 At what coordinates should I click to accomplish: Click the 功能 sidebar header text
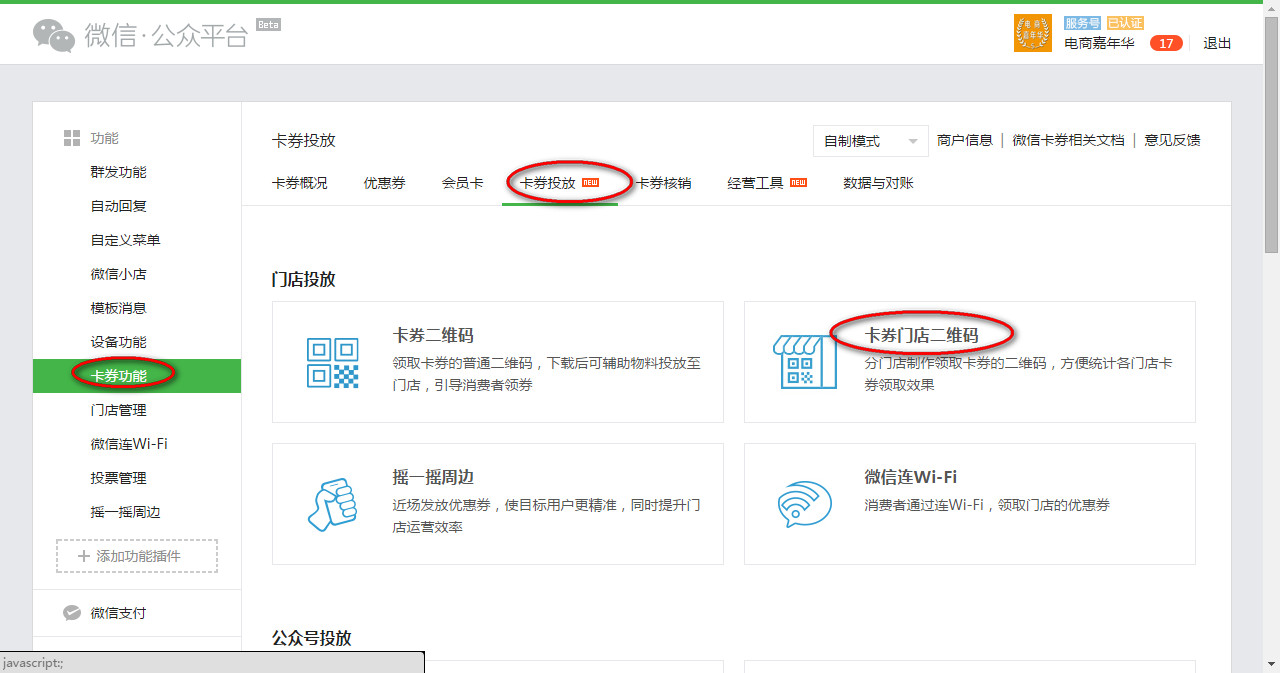[x=104, y=138]
